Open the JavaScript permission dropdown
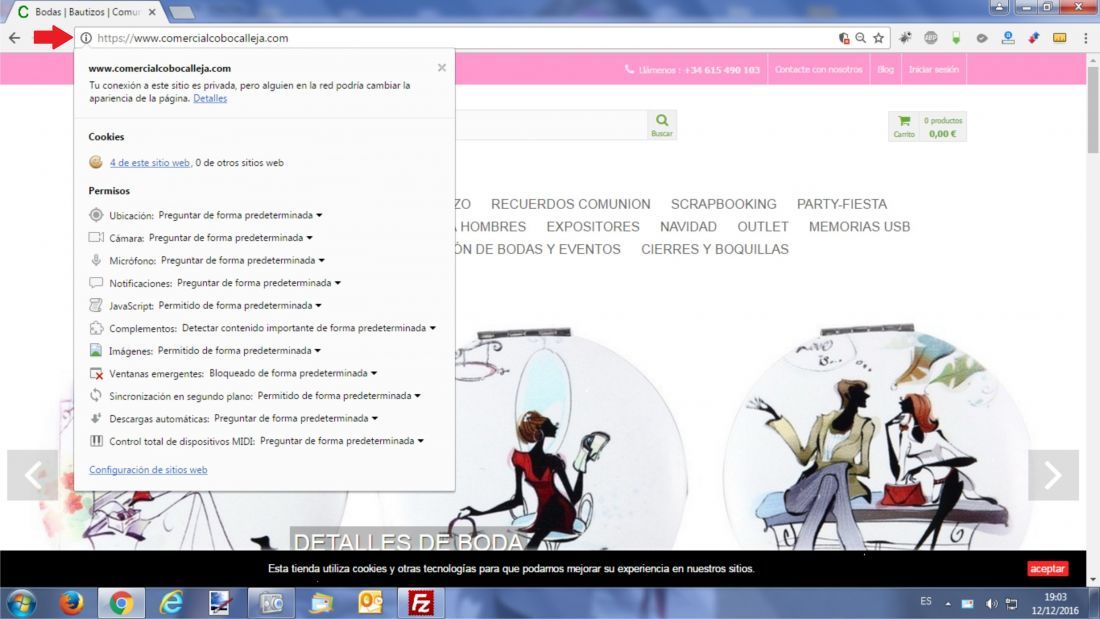The width and height of the screenshot is (1100, 619). [x=240, y=305]
